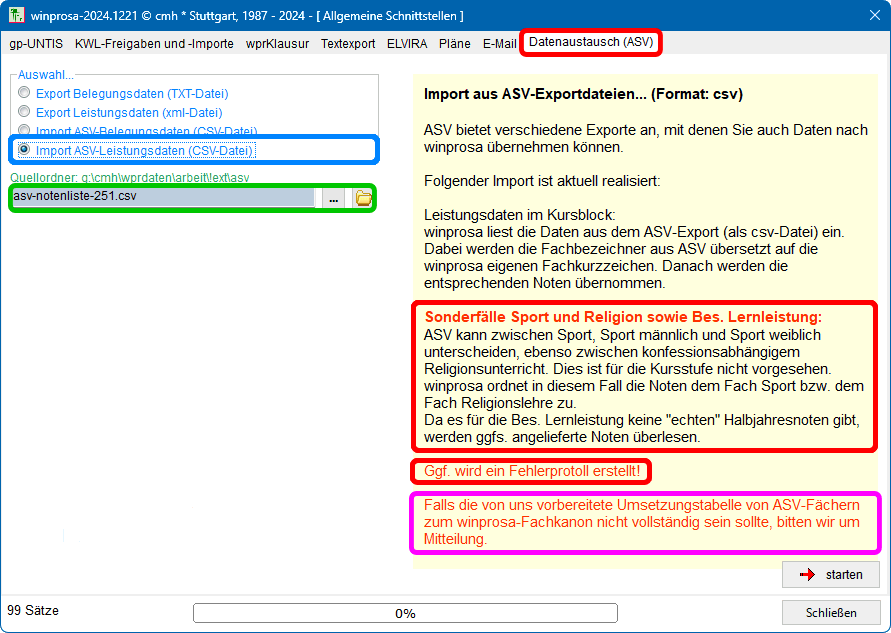The width and height of the screenshot is (891, 633).
Task: Select Import ASV-Belegungsdaten (CSV-Datei) option
Action: click(x=24, y=131)
